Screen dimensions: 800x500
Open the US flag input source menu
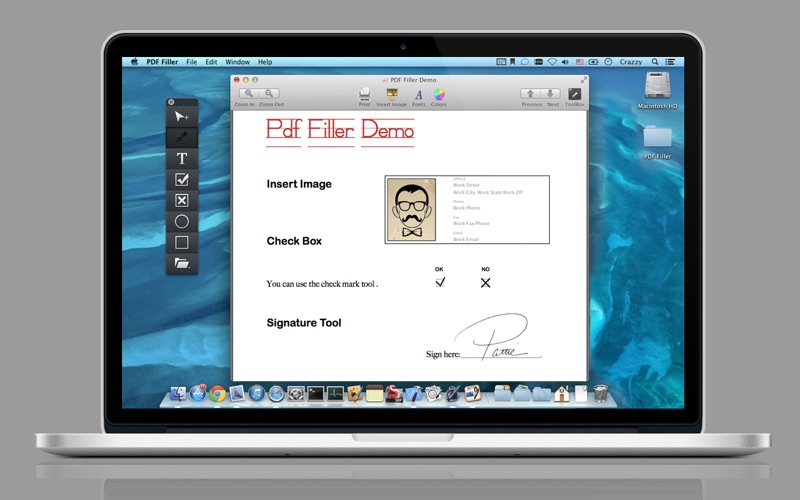pyautogui.click(x=580, y=62)
